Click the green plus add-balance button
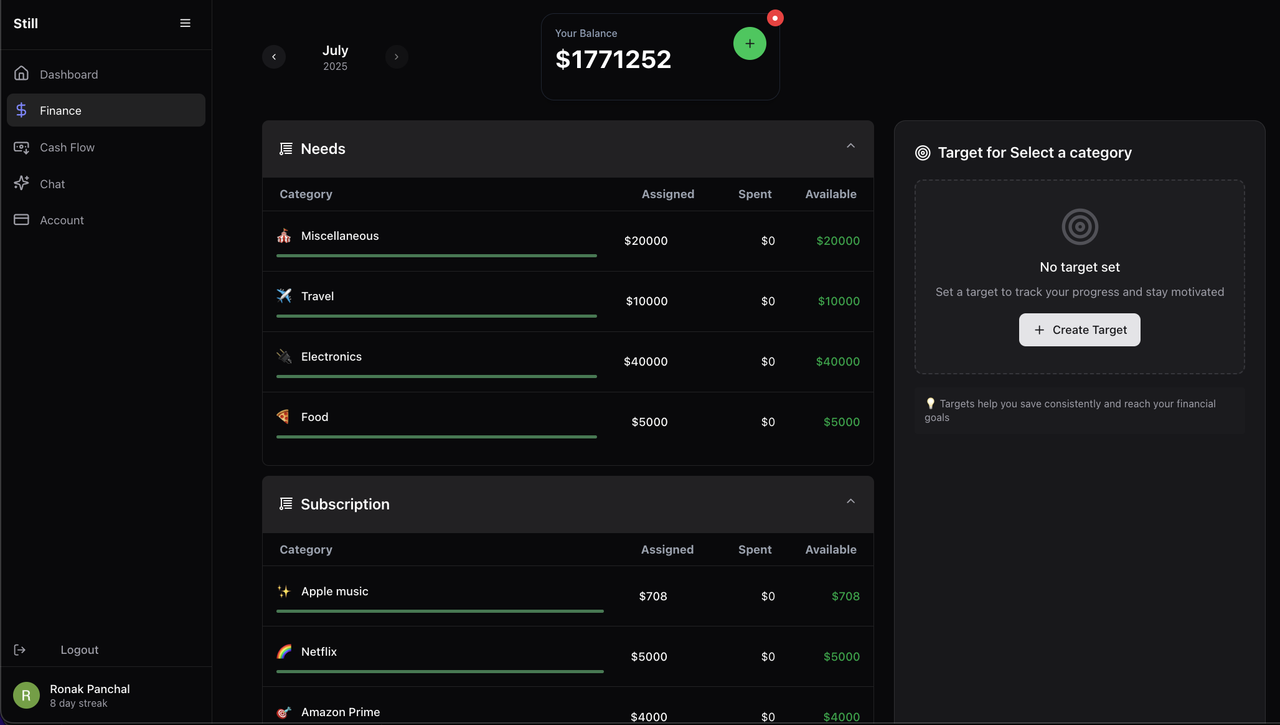This screenshot has height=725, width=1280. click(750, 43)
